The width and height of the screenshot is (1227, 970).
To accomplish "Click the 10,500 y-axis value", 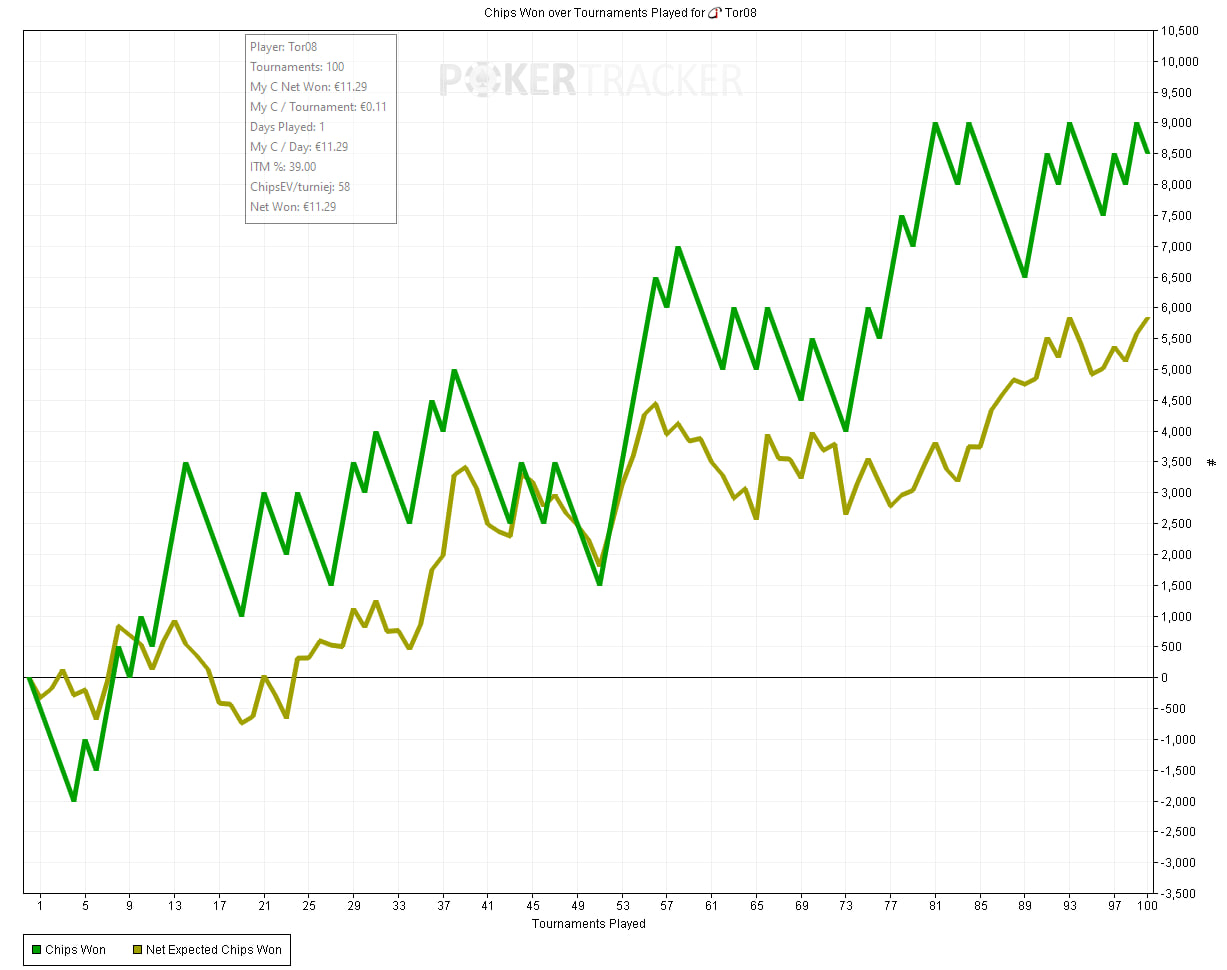I will (1180, 30).
